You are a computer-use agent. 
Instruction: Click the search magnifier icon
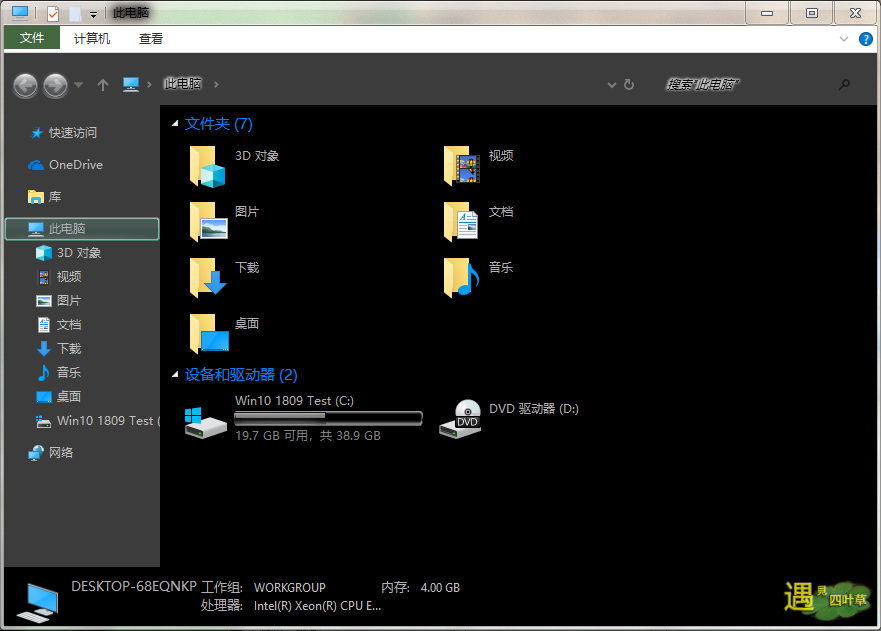pos(844,84)
